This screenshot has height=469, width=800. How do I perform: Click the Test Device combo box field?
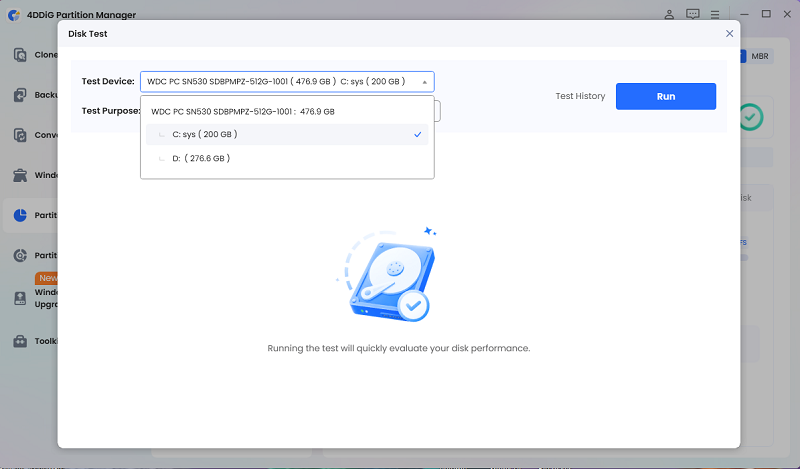(287, 82)
